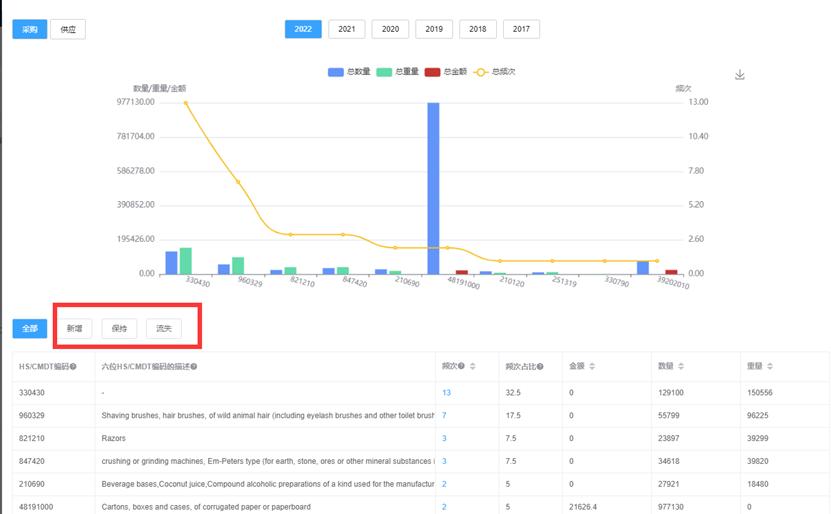
Task: Sort table by 频次 column arrows
Action: (x=472, y=366)
